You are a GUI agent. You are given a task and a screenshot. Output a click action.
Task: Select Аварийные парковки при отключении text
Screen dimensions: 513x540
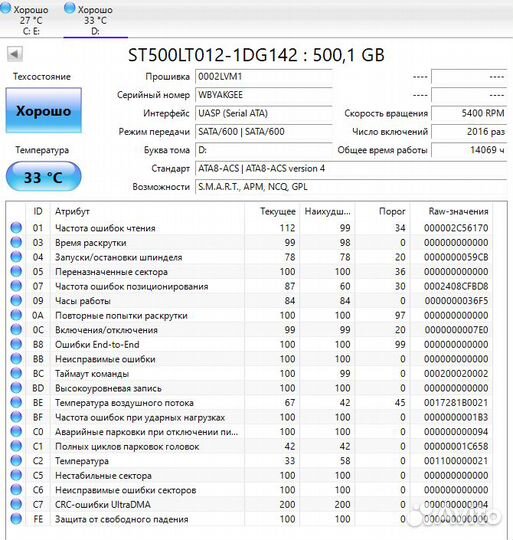(146, 432)
